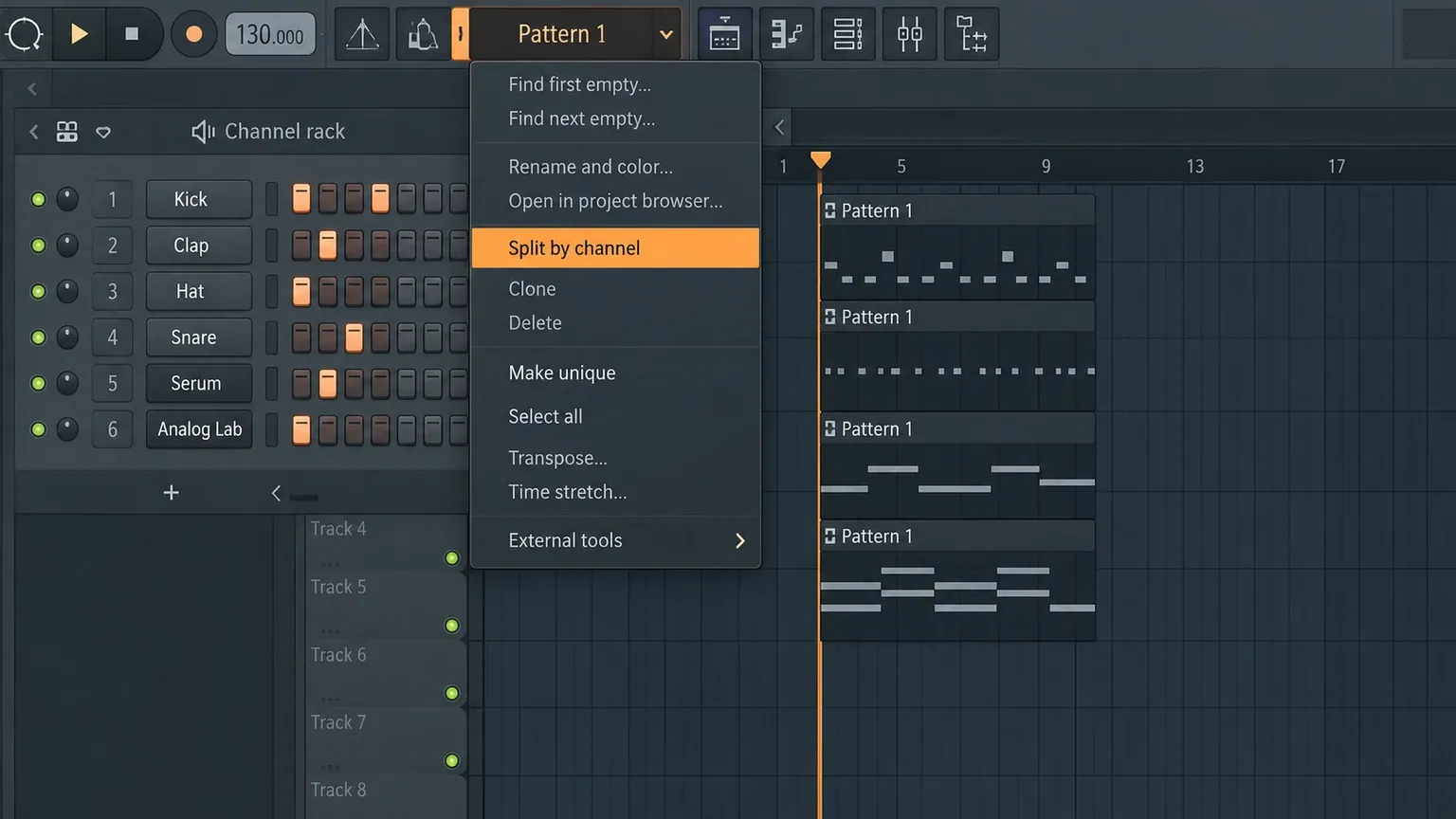Add a new channel with plus button
The image size is (1456, 819).
tap(172, 493)
